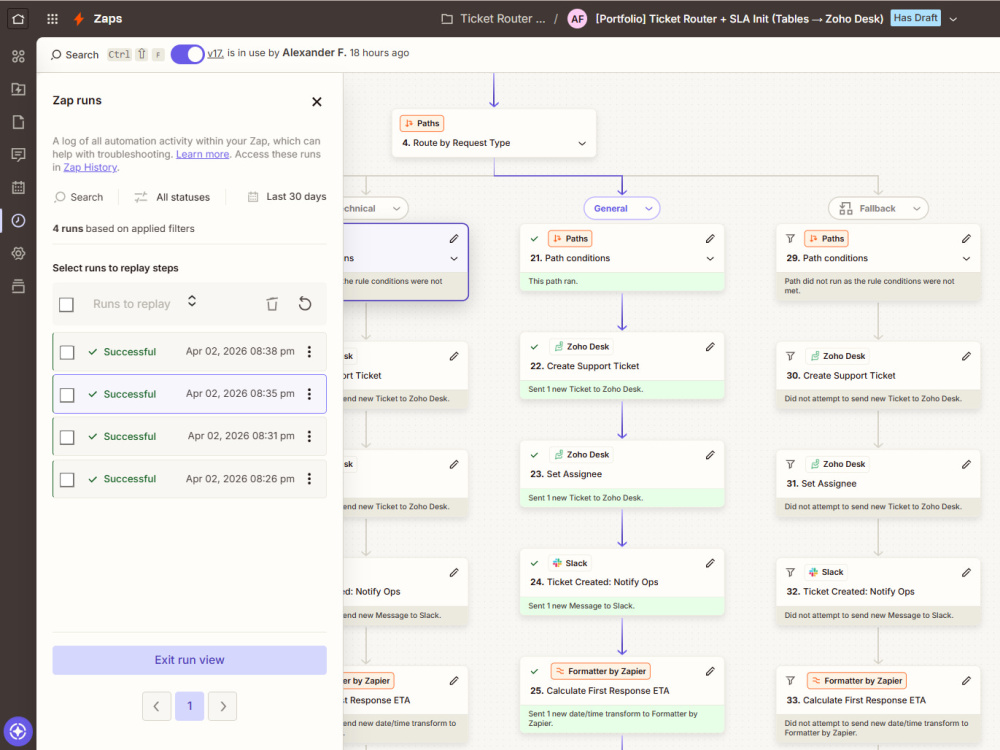
Task: Open the dashboard tiles sidebar icon
Action: (x=18, y=56)
